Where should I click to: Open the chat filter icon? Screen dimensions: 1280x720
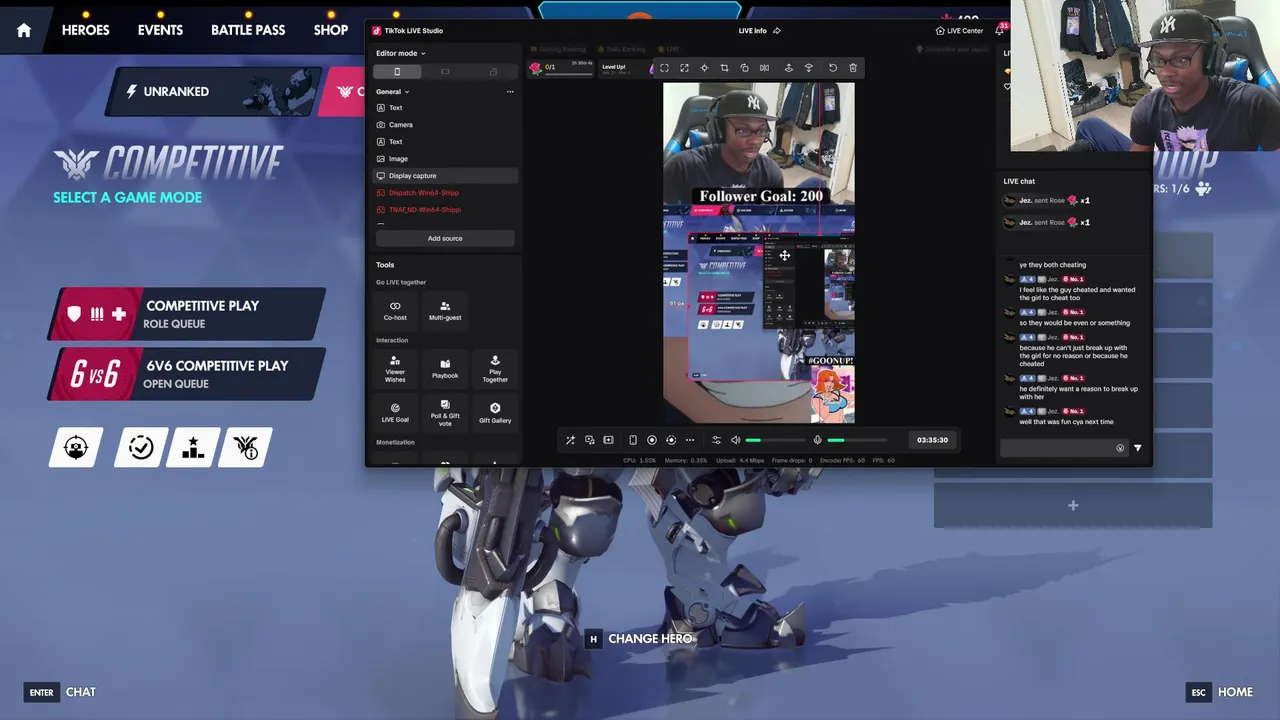(1137, 448)
